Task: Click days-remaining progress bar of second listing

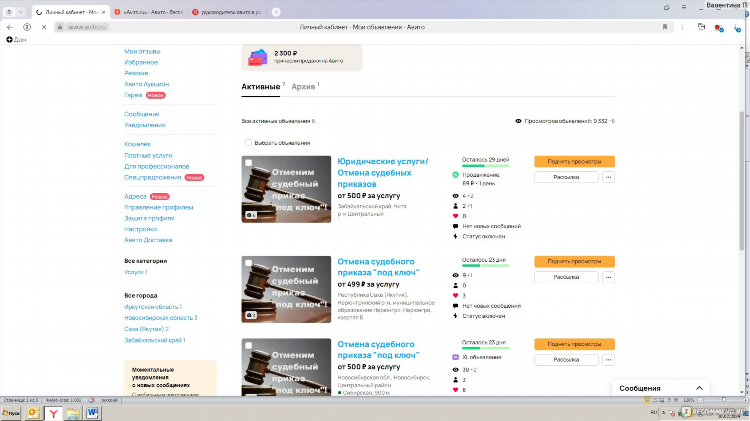Action: 485,266
